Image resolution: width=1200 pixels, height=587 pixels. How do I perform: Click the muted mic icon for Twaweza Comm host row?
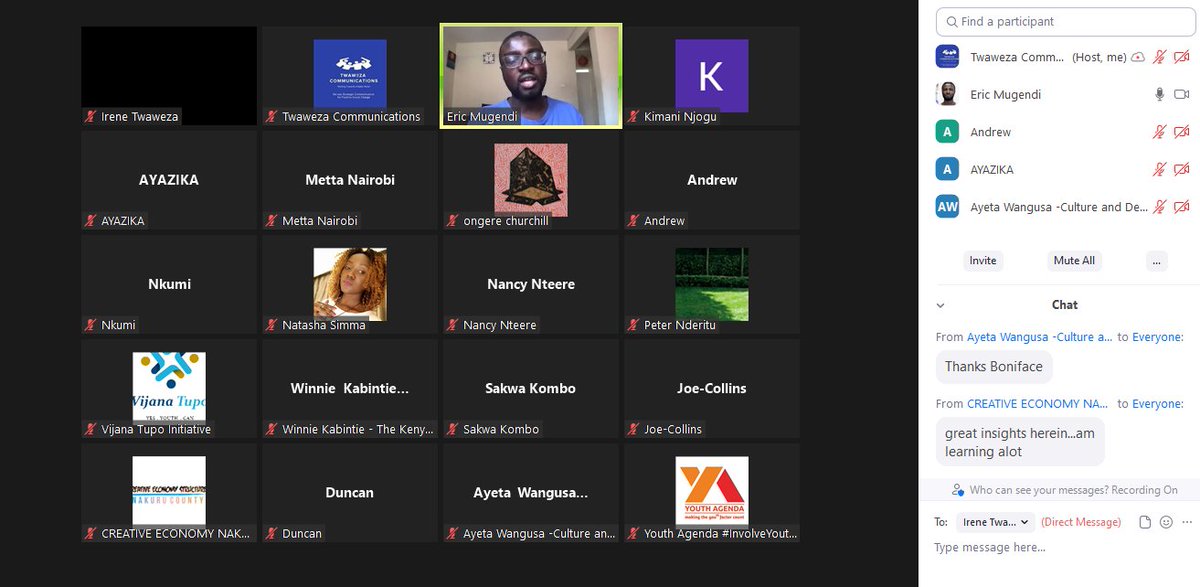click(x=1160, y=57)
